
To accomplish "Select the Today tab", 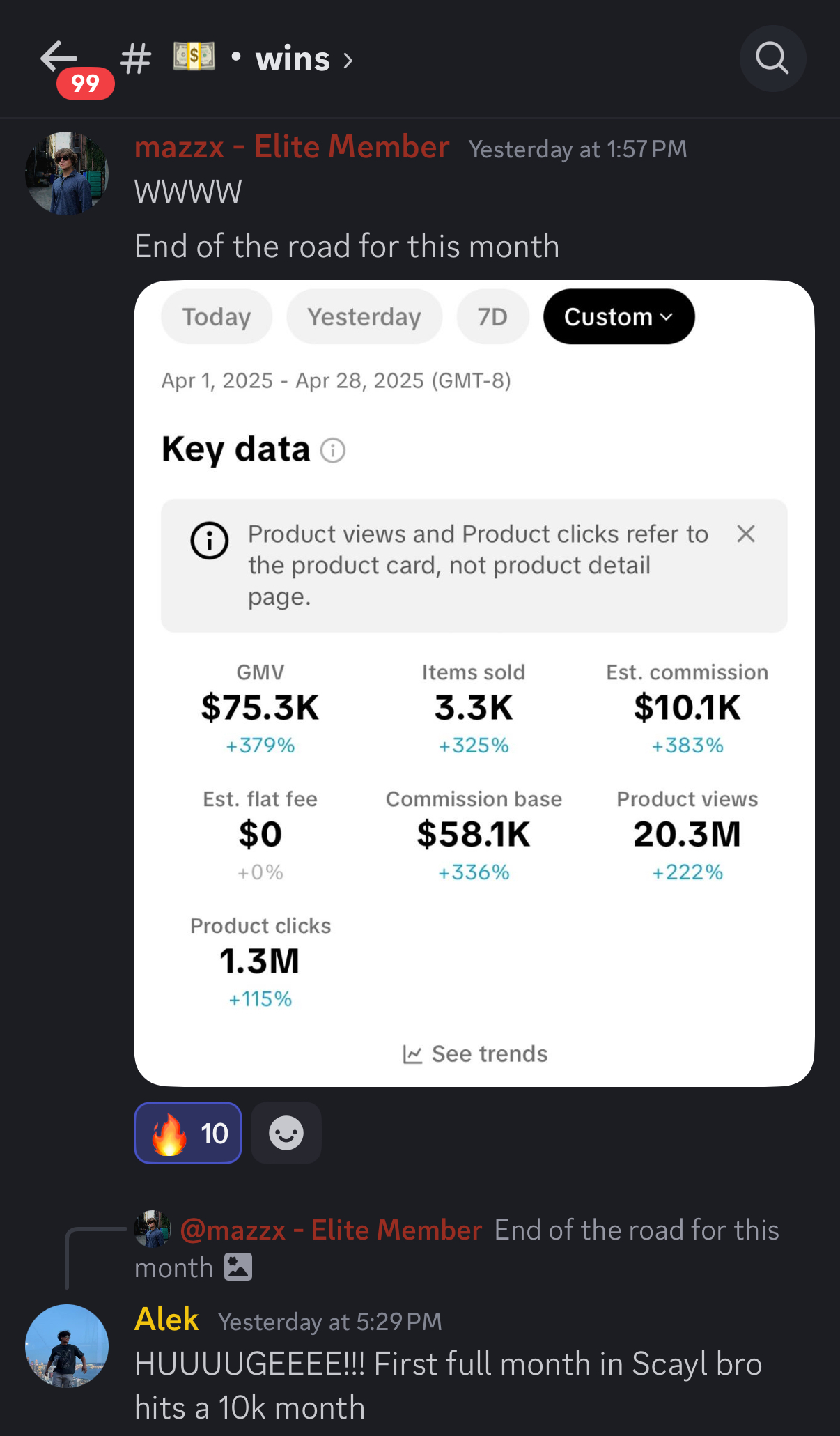I will 216,317.
